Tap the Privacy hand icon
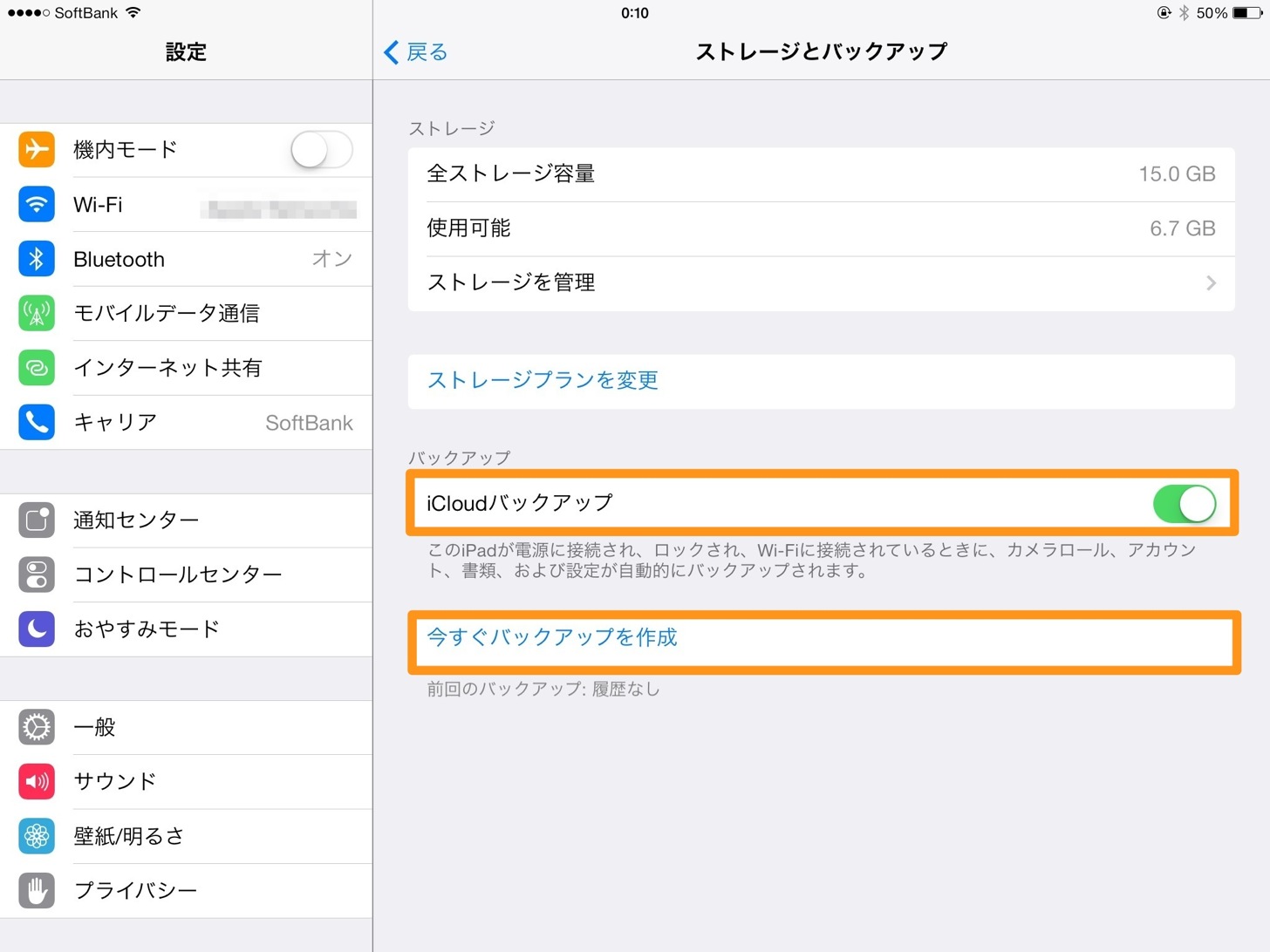The image size is (1270, 952). coord(37,890)
